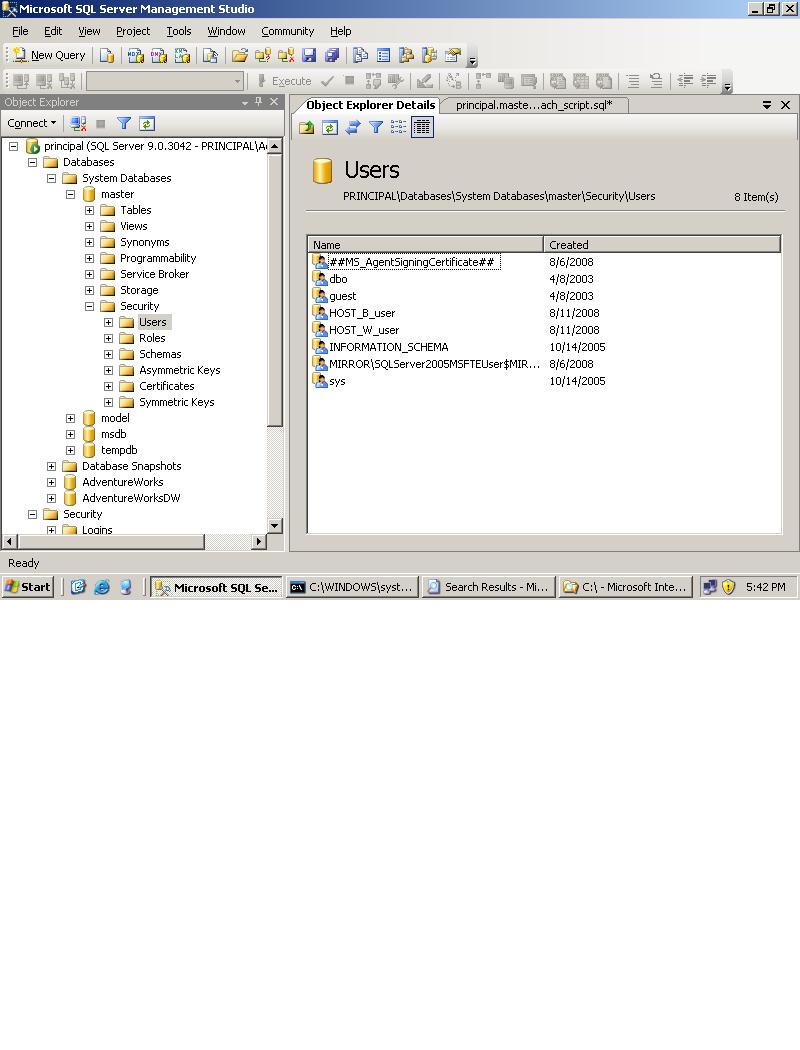Click the Start button
The height and width of the screenshot is (1050, 800).
[x=27, y=587]
